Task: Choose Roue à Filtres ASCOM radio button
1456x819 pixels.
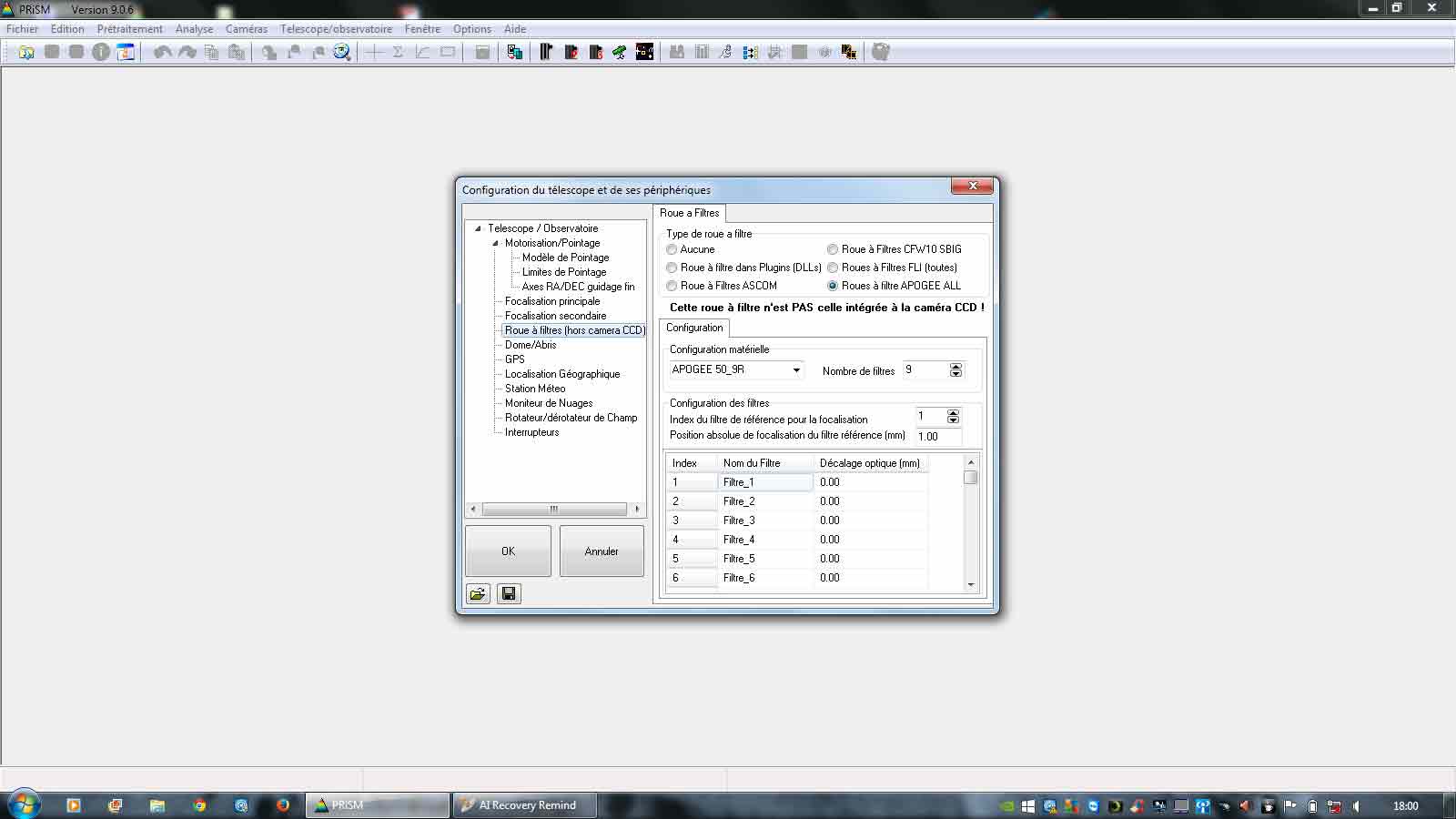Action: [672, 286]
